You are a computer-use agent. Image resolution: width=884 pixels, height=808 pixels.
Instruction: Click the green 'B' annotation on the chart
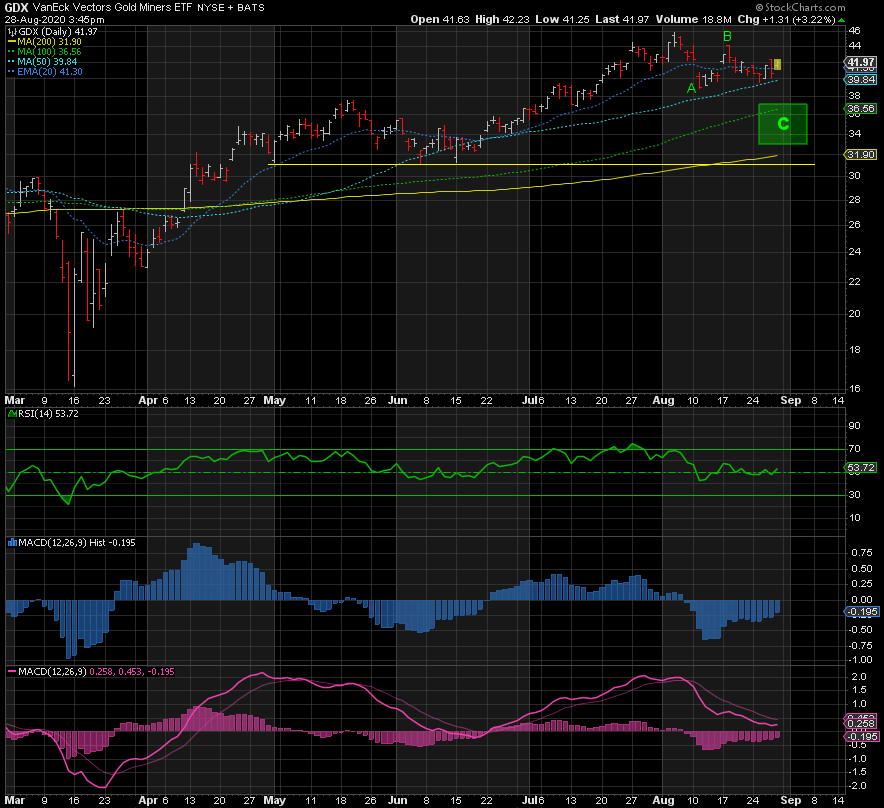(x=727, y=37)
